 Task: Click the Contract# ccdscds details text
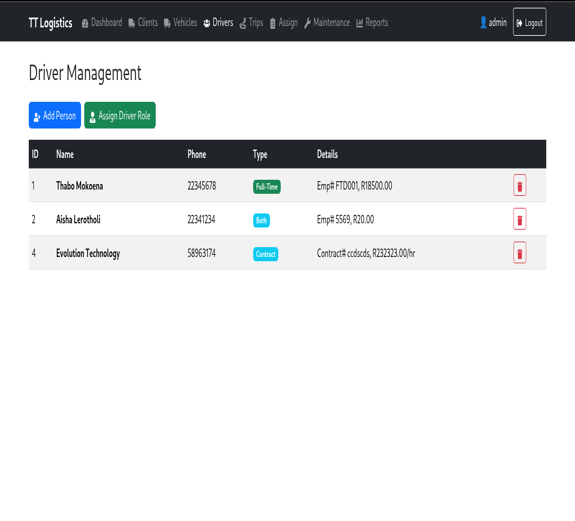(x=366, y=253)
